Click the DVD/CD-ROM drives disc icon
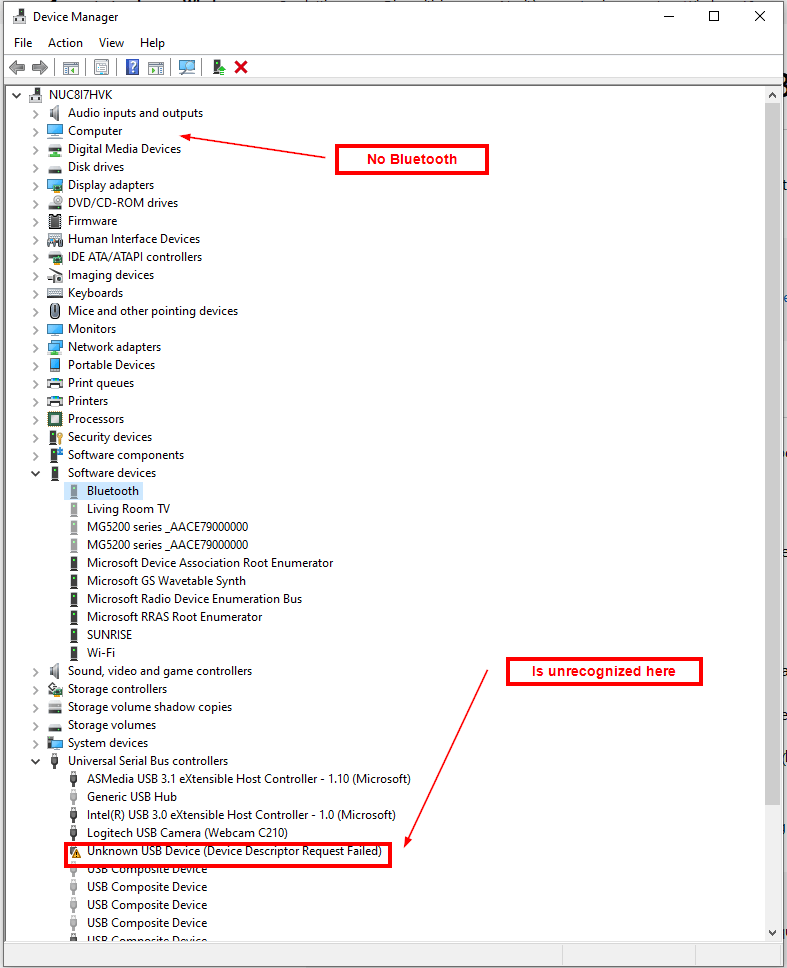Screen dimensions: 787x968 click(55, 202)
